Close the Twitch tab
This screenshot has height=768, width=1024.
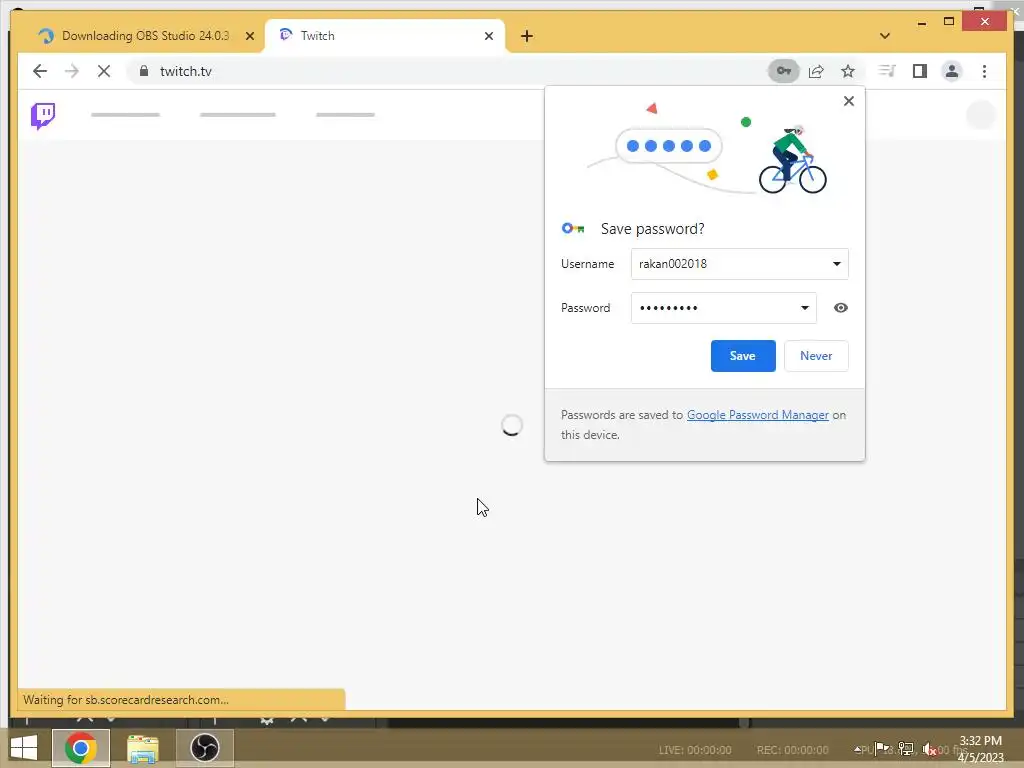488,36
